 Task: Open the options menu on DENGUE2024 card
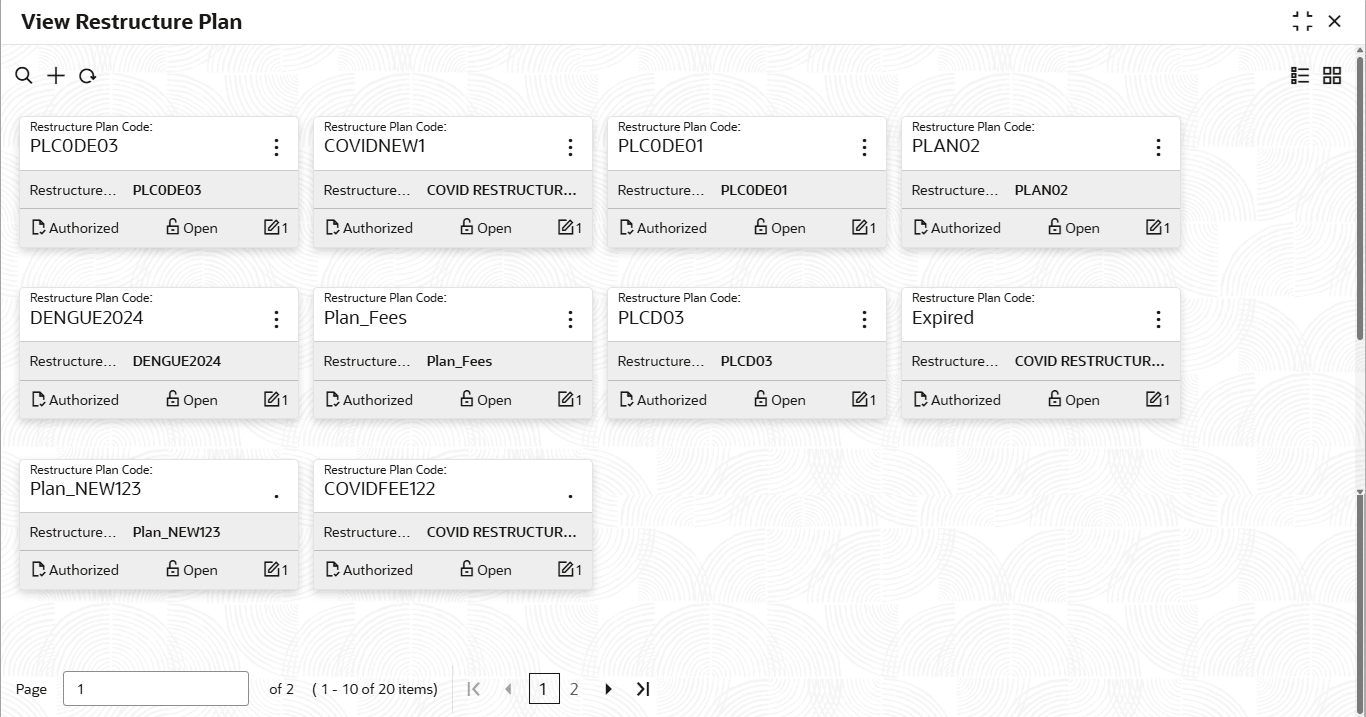(x=276, y=319)
